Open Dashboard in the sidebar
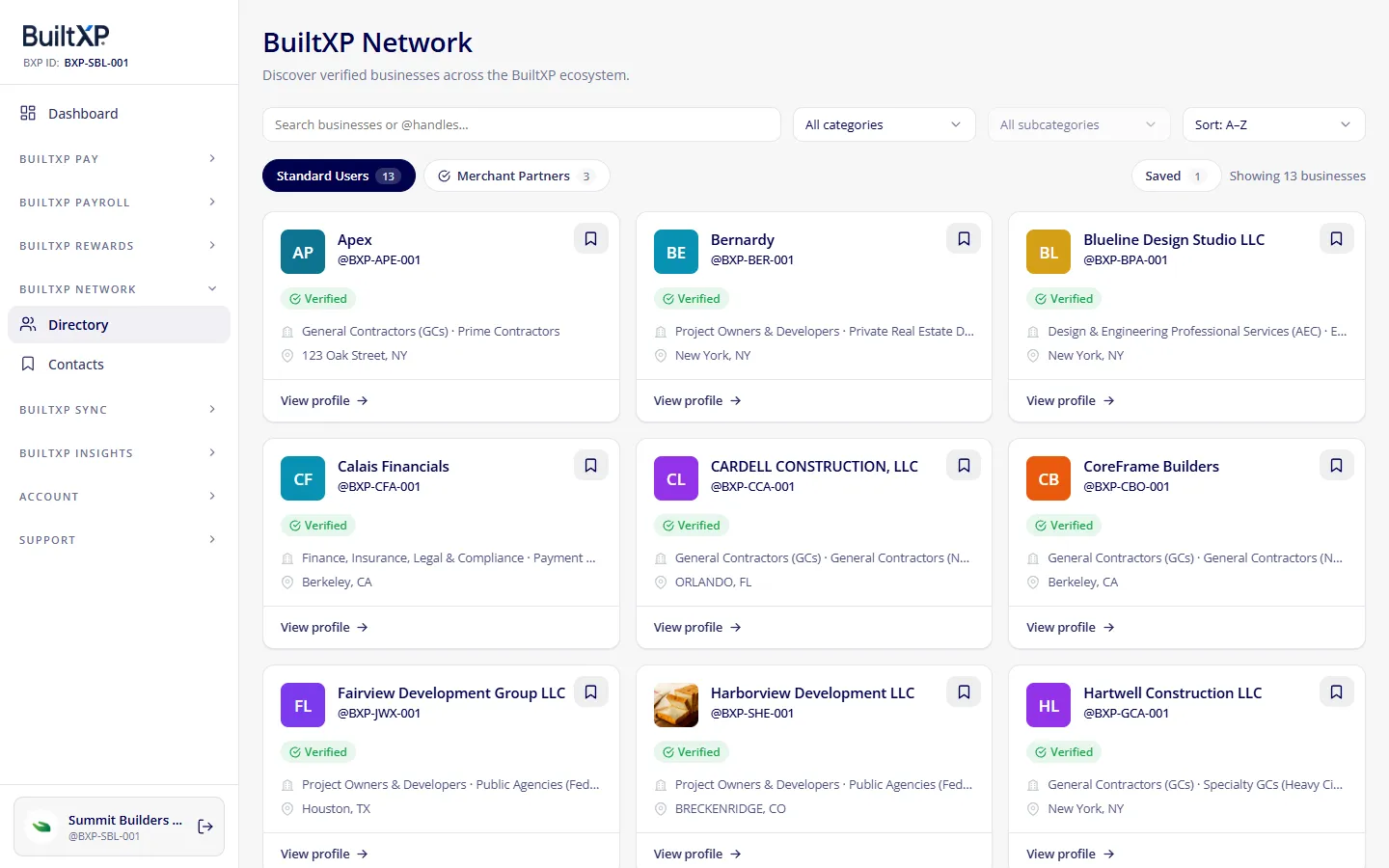 coord(119,113)
